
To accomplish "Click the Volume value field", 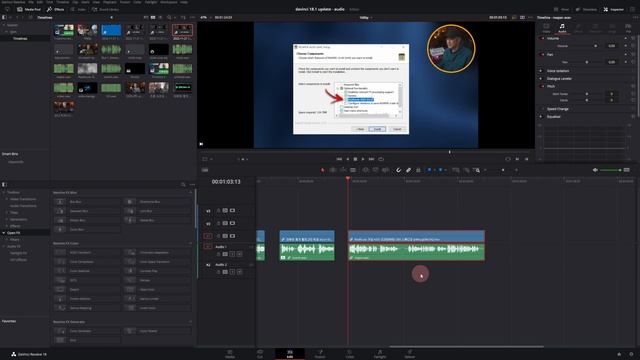I will point(611,46).
